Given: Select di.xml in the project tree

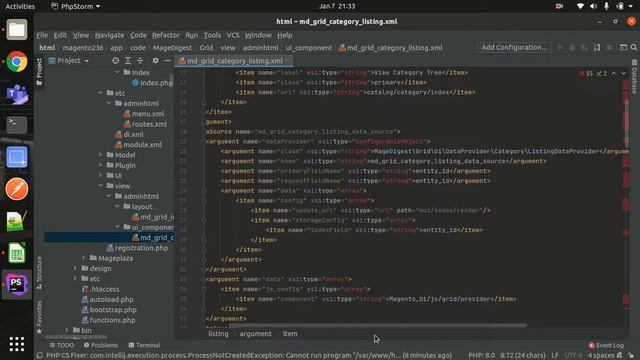Looking at the screenshot, I should click(x=129, y=134).
